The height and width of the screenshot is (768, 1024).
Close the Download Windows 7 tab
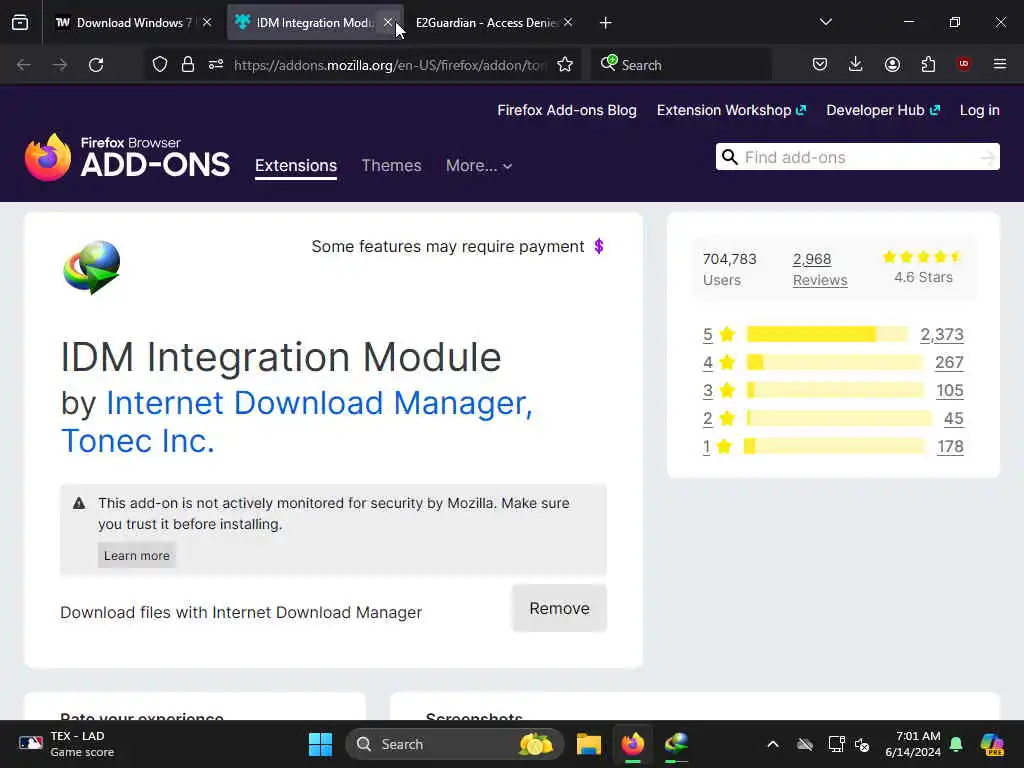click(207, 23)
